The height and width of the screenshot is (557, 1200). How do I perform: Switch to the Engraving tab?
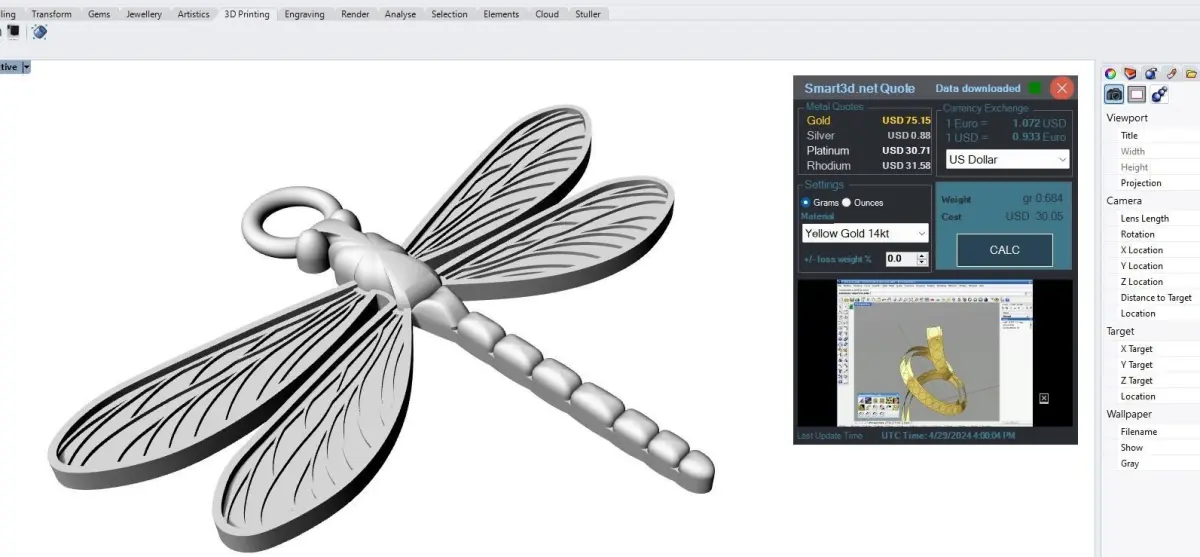[x=305, y=14]
